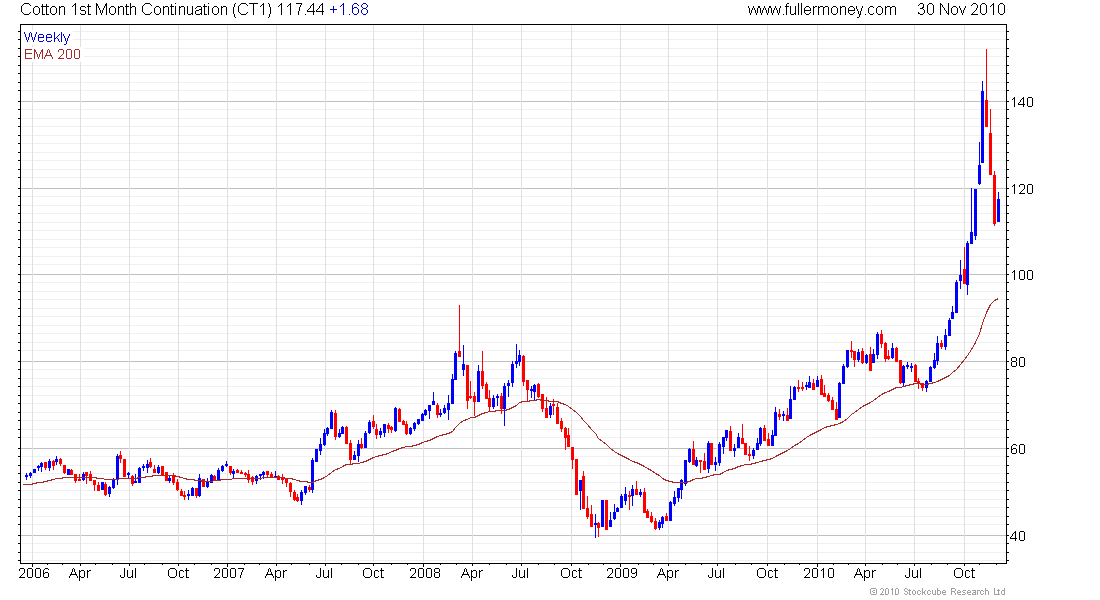This screenshot has width=1100, height=600.
Task: Select the 120 price level on y-axis
Action: [x=1020, y=189]
